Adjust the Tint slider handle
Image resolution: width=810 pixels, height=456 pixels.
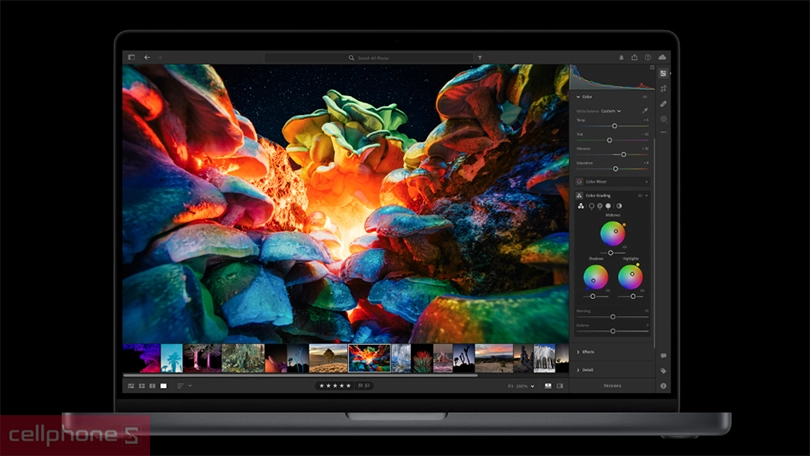click(x=610, y=140)
